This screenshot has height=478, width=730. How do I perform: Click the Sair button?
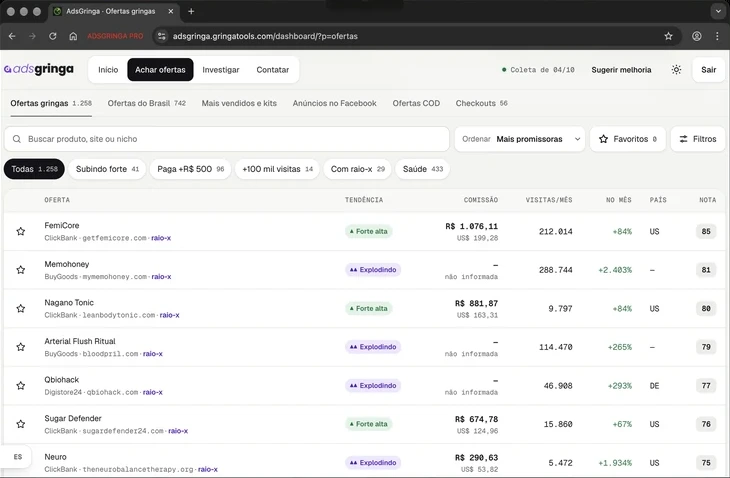709,70
